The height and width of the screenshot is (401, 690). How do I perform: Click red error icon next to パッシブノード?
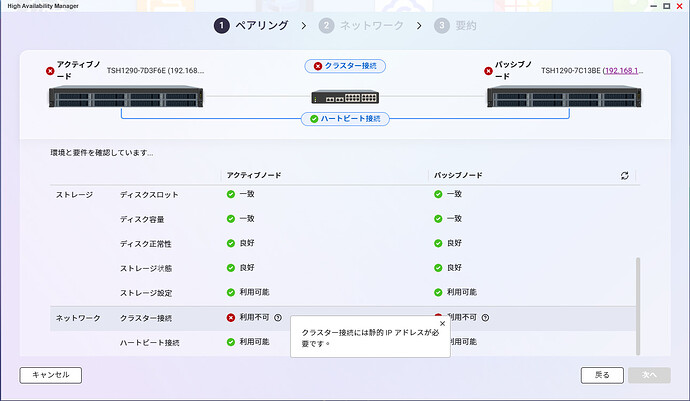pyautogui.click(x=490, y=71)
